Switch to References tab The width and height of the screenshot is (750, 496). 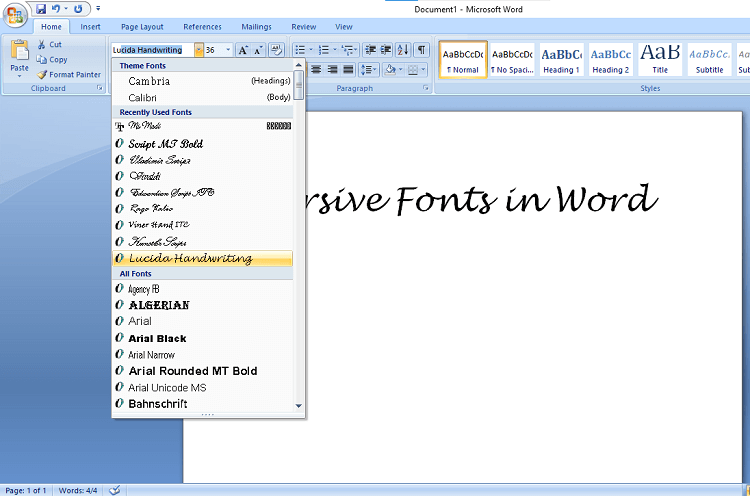[x=202, y=27]
